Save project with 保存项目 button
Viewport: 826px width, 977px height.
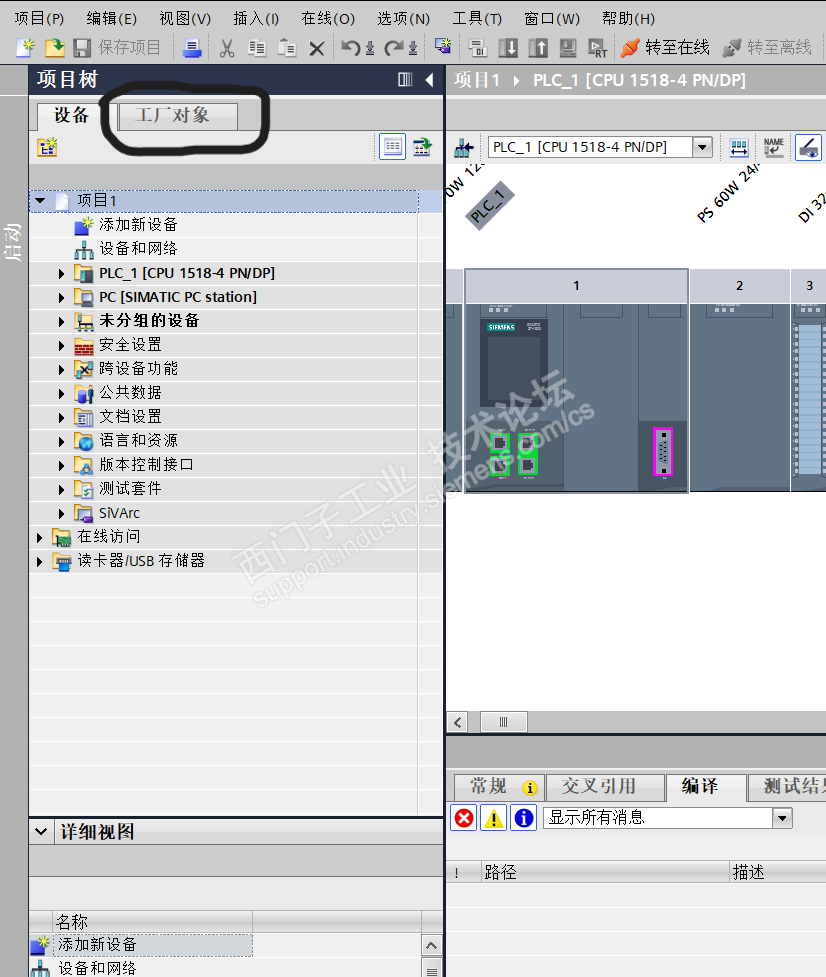pyautogui.click(x=117, y=47)
